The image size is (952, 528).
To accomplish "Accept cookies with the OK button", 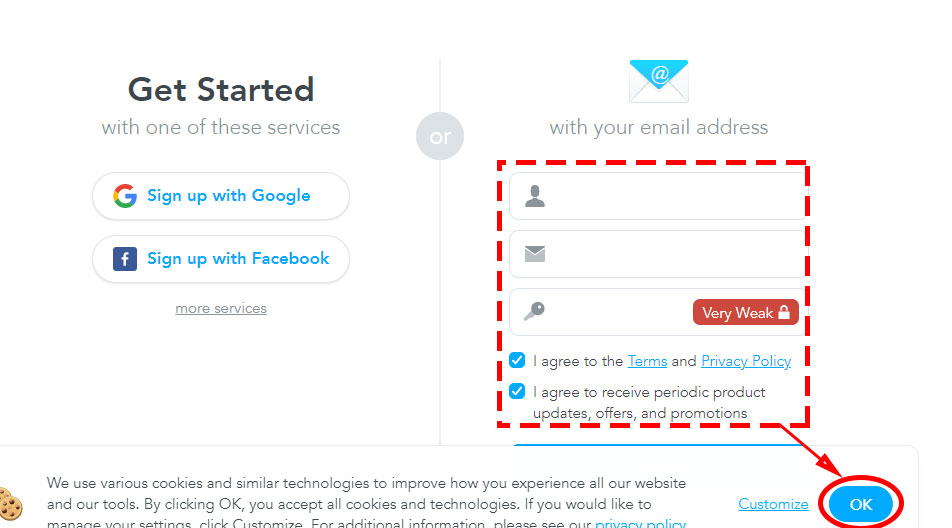I will pyautogui.click(x=860, y=505).
